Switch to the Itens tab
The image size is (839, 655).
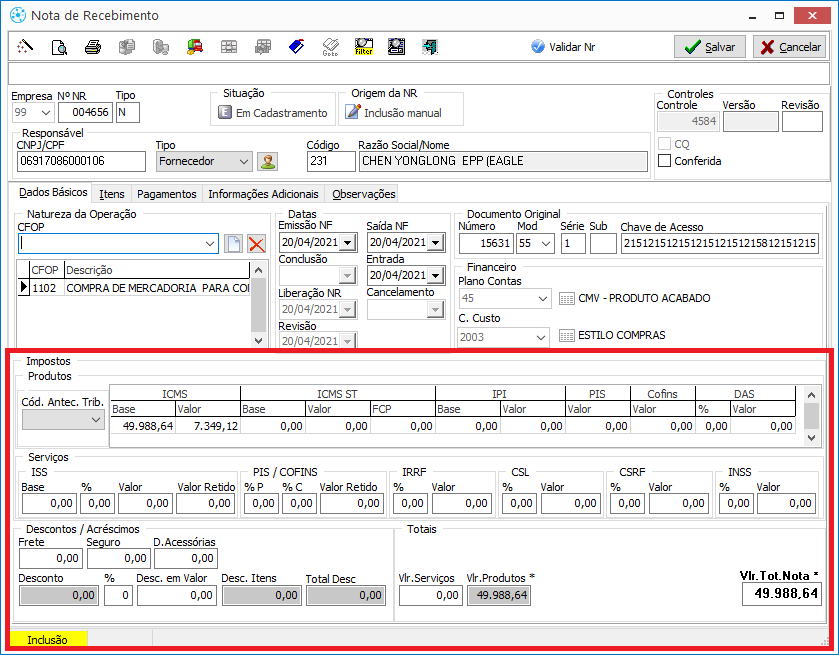tap(111, 194)
